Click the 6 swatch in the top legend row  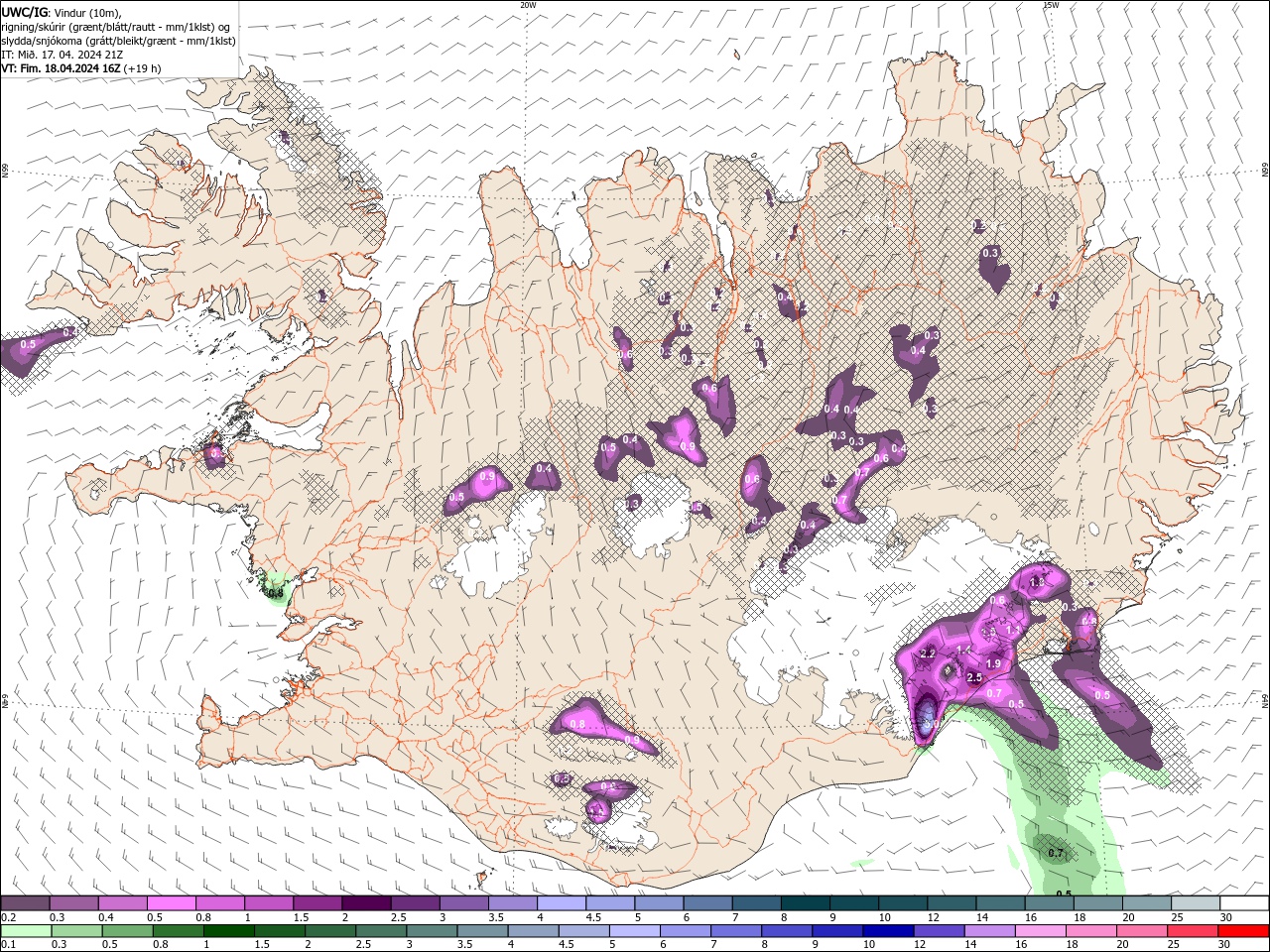[708, 903]
